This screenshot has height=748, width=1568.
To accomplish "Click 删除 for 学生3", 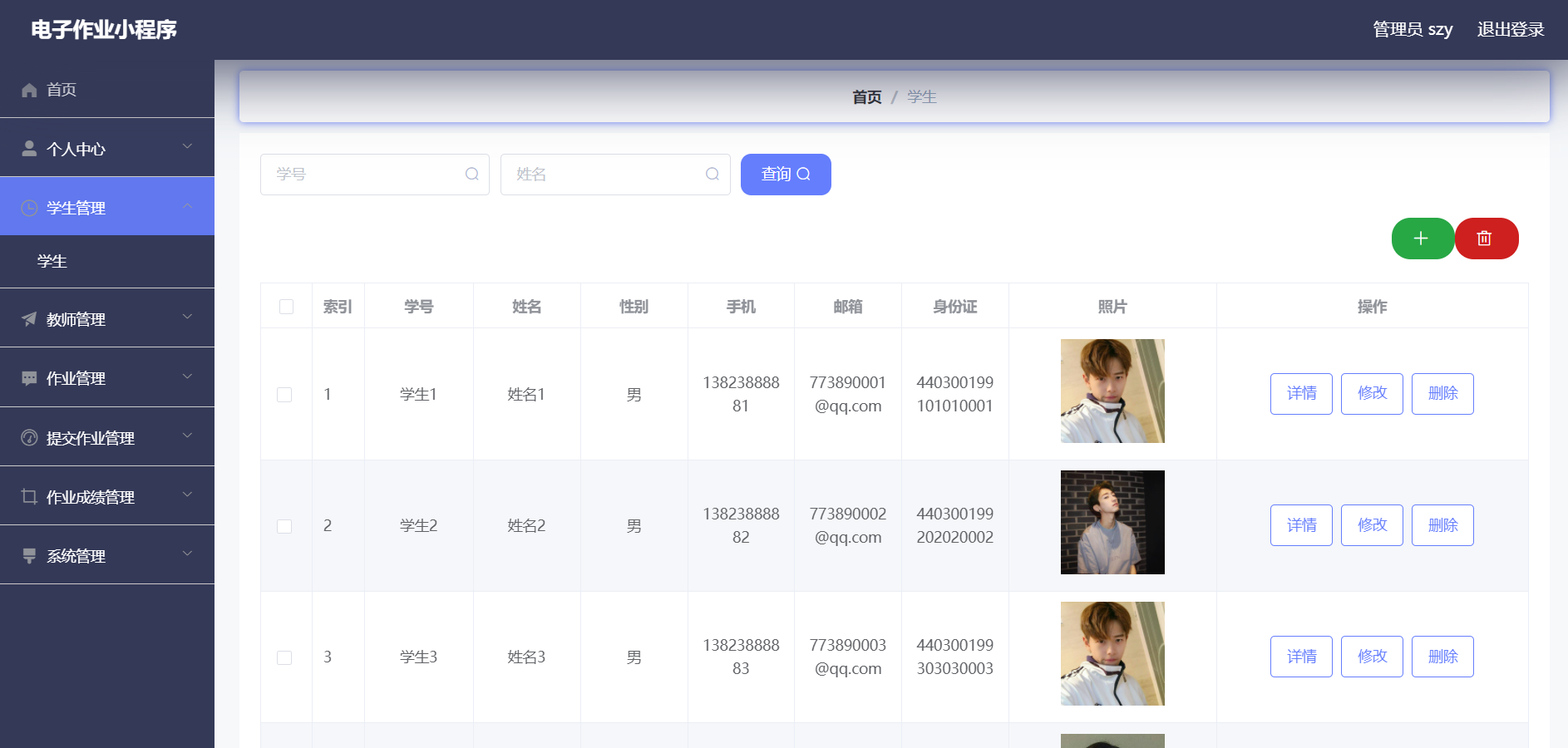I will [1442, 657].
